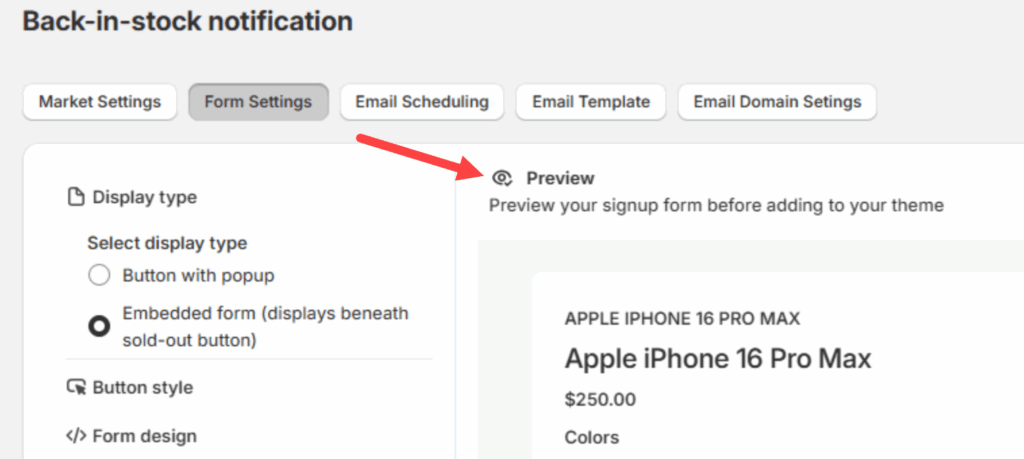Click the Apple iPhone 16 Pro Max product title
This screenshot has height=459, width=1024.
pos(718,358)
